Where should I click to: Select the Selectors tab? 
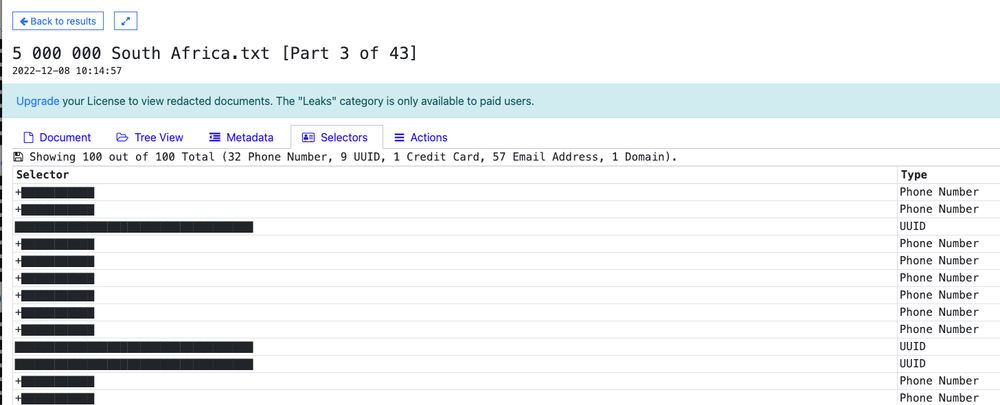tap(335, 137)
